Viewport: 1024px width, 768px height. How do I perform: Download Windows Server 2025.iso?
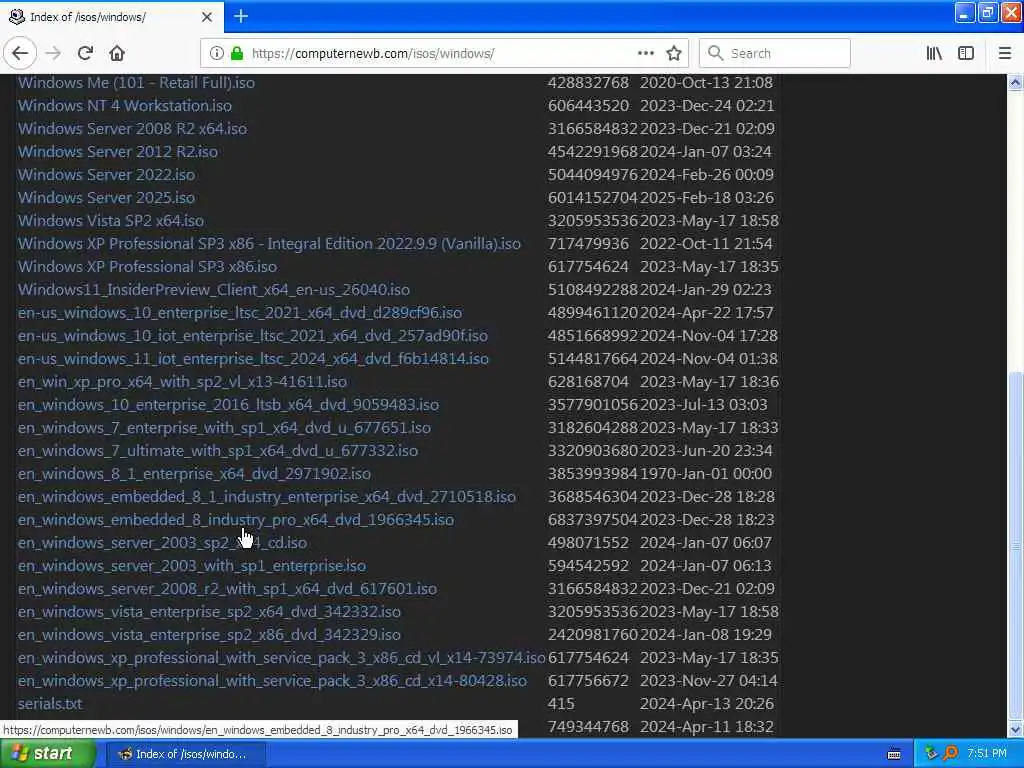pyautogui.click(x=106, y=198)
